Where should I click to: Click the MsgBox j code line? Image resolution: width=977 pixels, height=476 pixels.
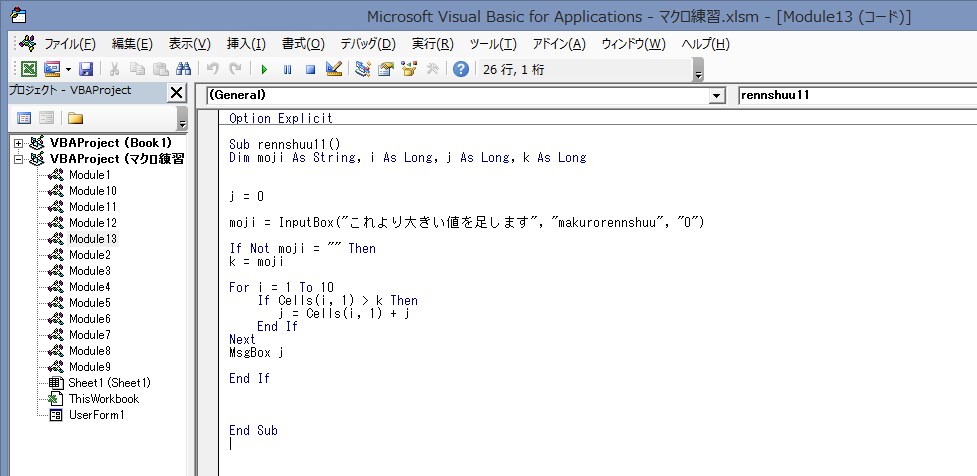tap(256, 353)
